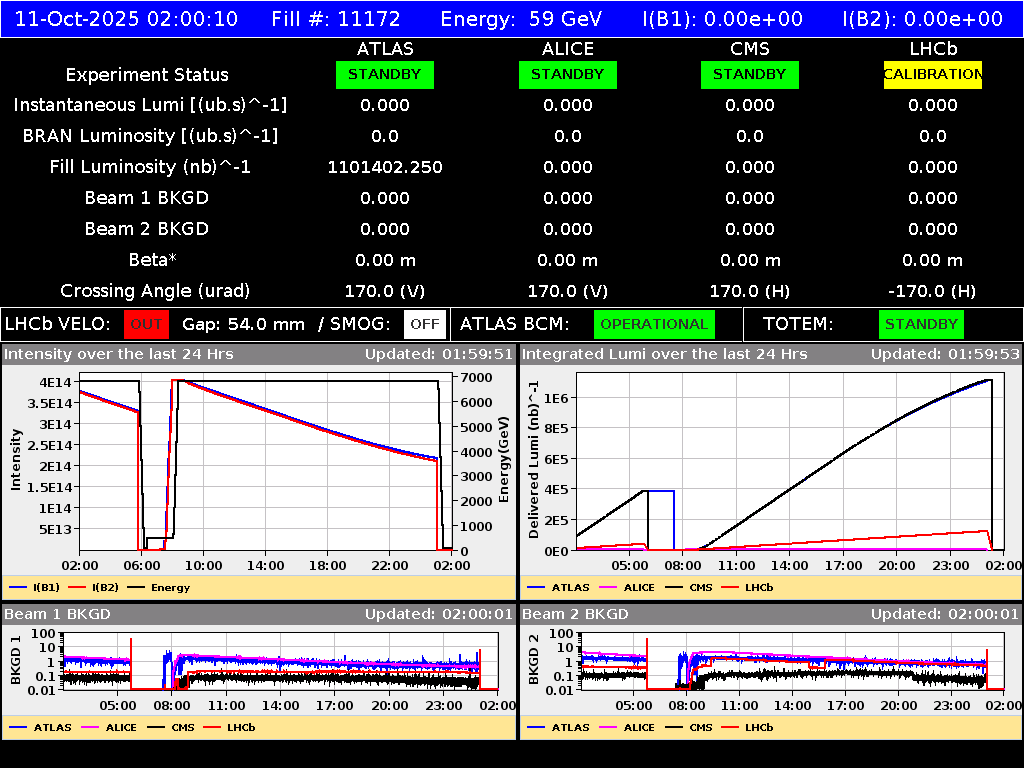Select the LHCb column header
The width and height of the screenshot is (1024, 768).
click(x=931, y=48)
